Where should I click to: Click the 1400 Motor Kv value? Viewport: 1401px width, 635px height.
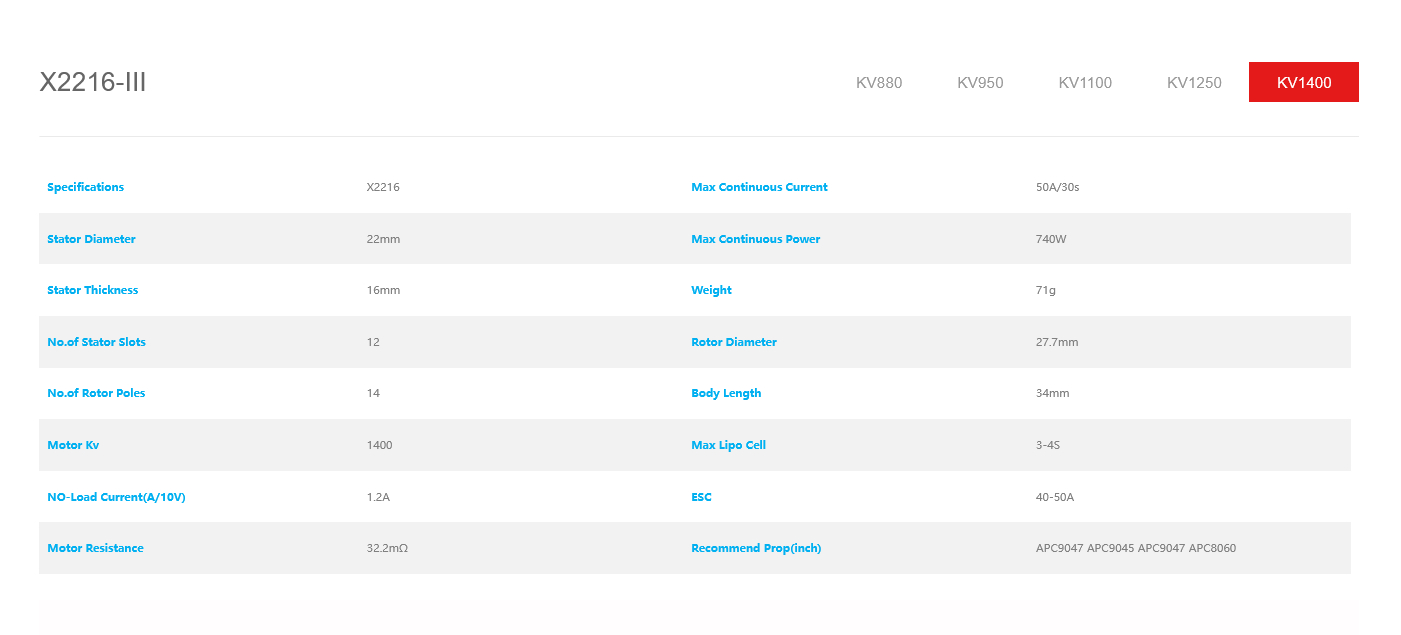coord(379,445)
